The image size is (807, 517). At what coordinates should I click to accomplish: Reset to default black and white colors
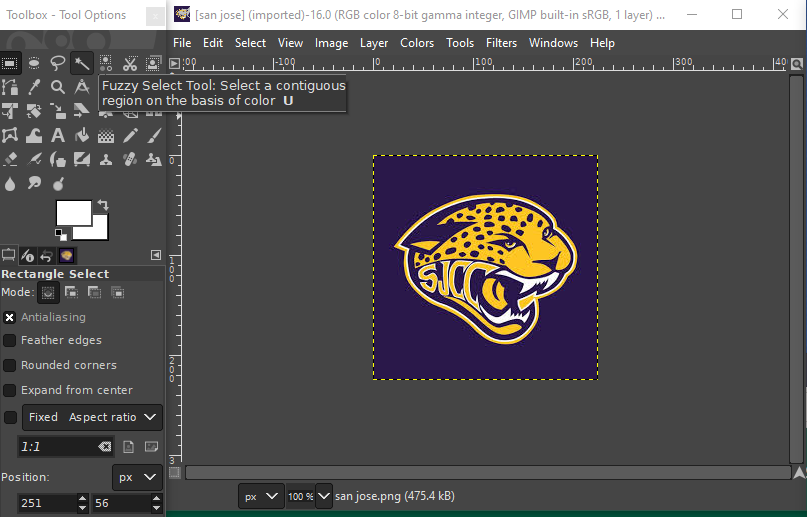coord(61,235)
